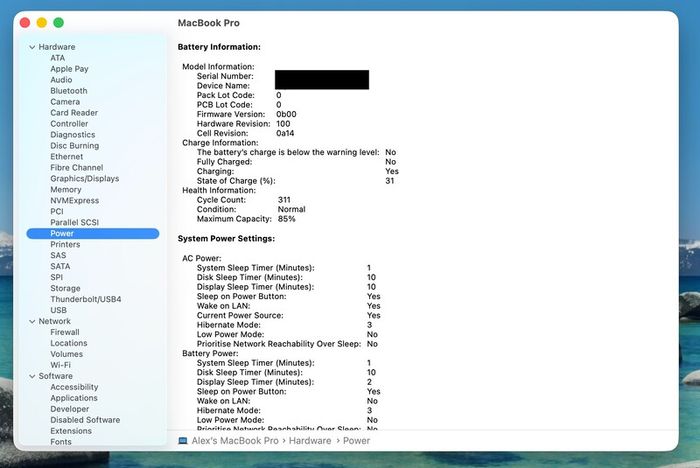
Task: Close the window with red button
Action: [x=25, y=22]
